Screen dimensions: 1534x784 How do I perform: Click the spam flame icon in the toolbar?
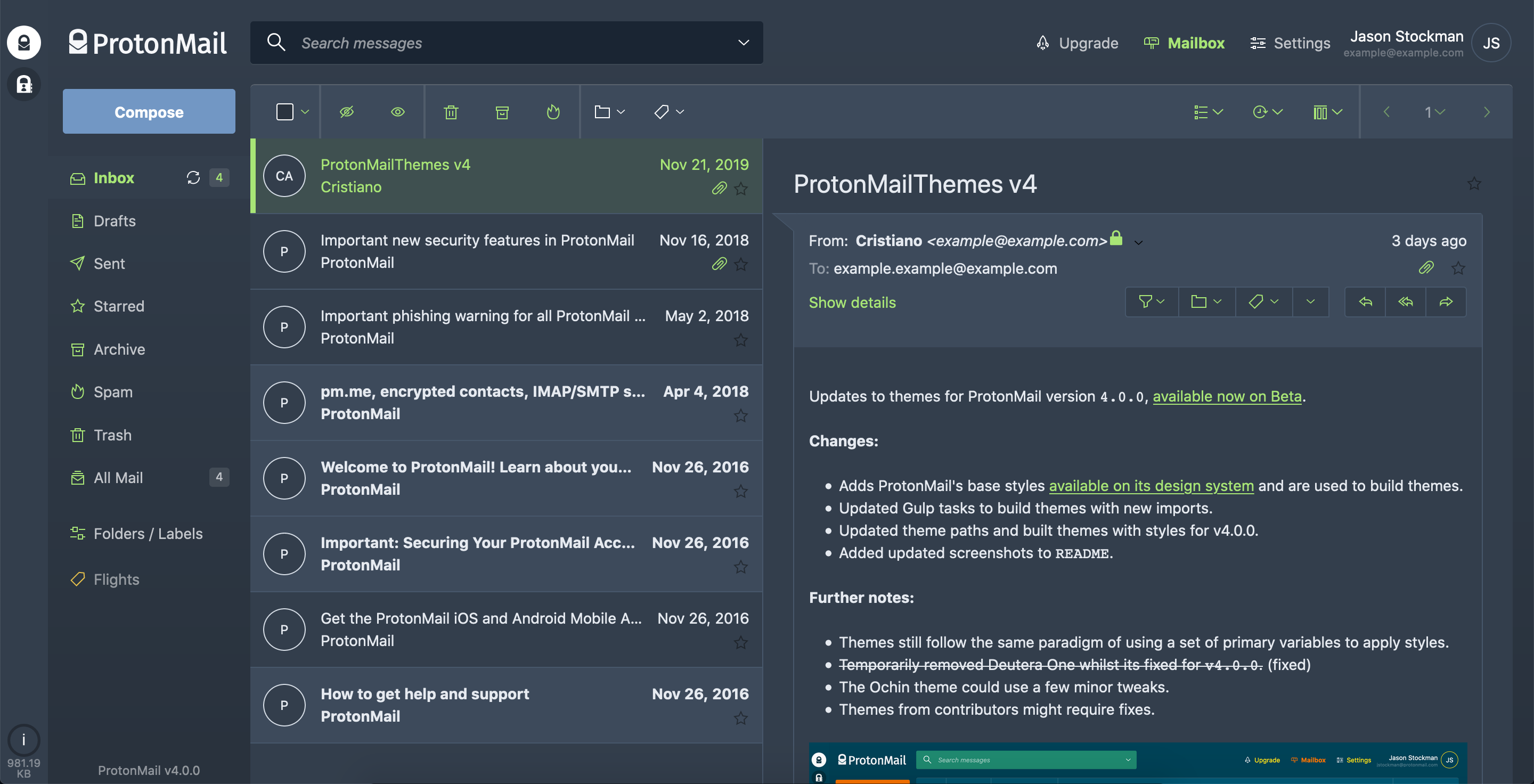pos(553,112)
